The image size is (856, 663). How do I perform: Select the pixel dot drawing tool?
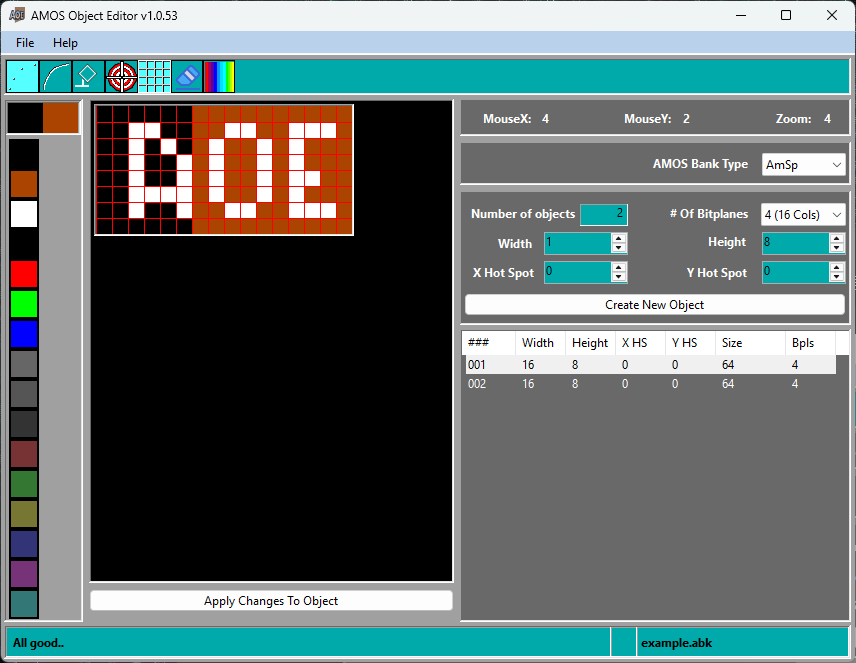tap(22, 76)
